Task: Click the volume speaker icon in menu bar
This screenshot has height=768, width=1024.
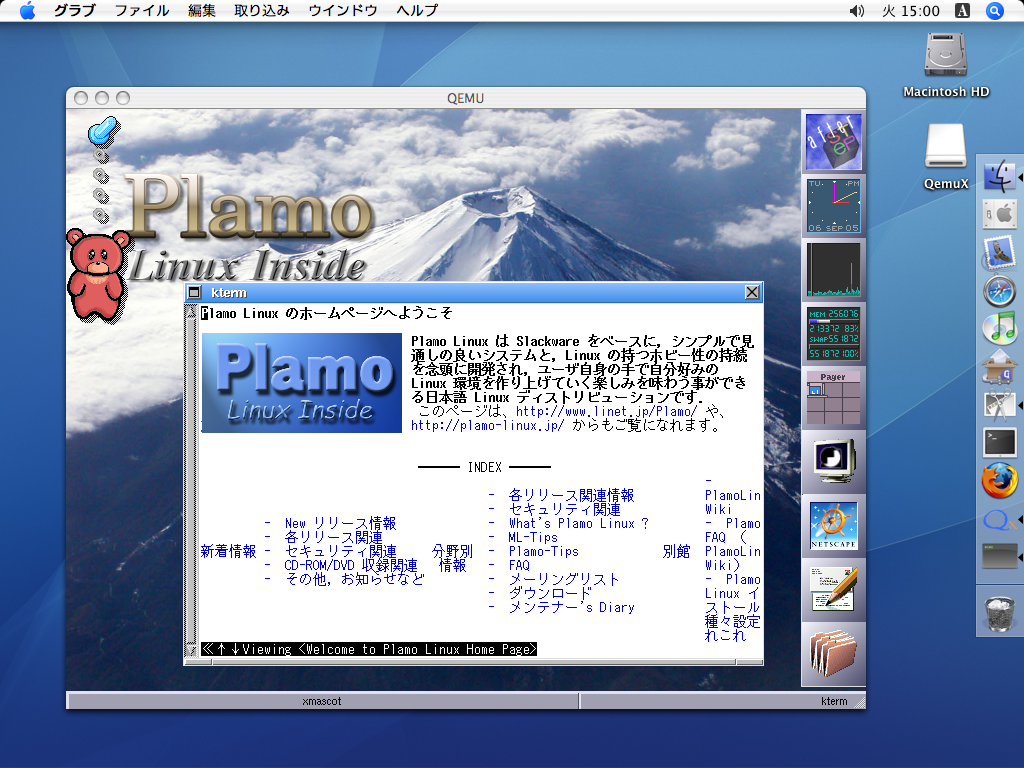Action: click(856, 10)
